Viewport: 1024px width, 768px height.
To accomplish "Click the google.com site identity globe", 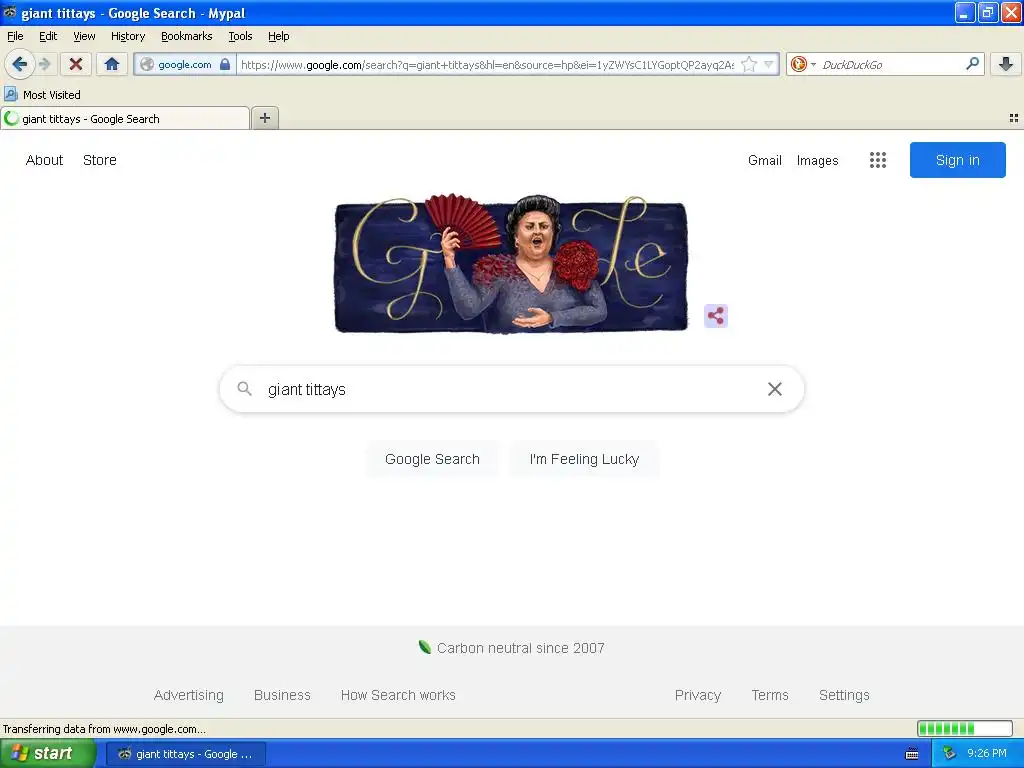I will pos(147,64).
